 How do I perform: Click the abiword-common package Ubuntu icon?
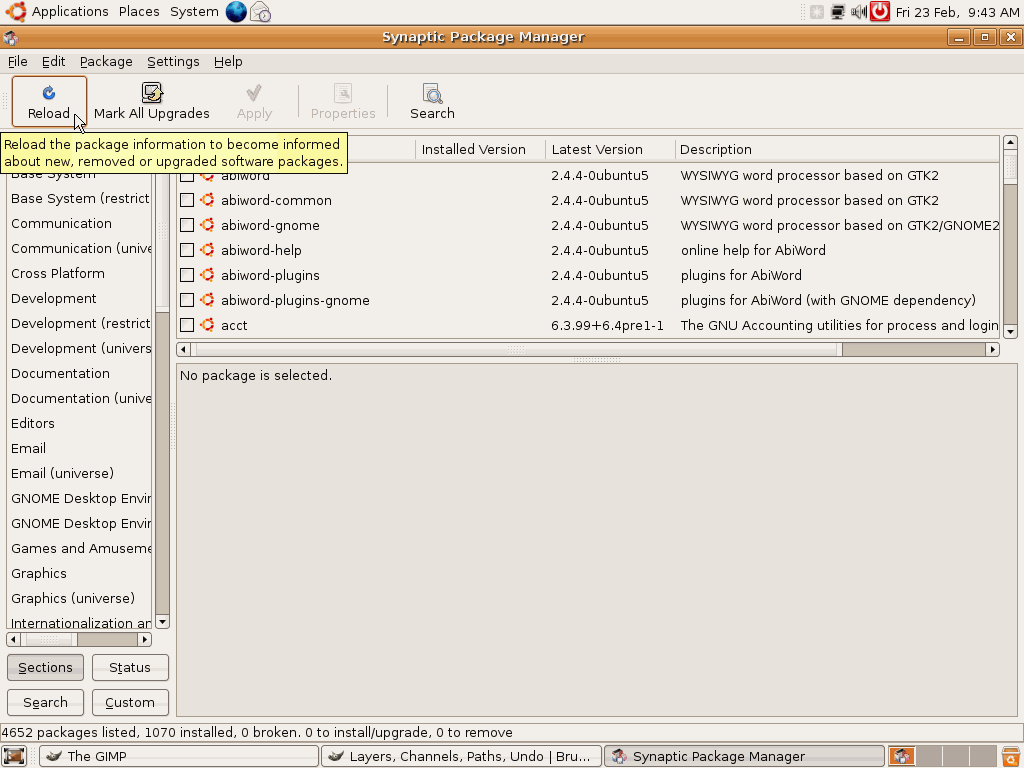pyautogui.click(x=207, y=200)
